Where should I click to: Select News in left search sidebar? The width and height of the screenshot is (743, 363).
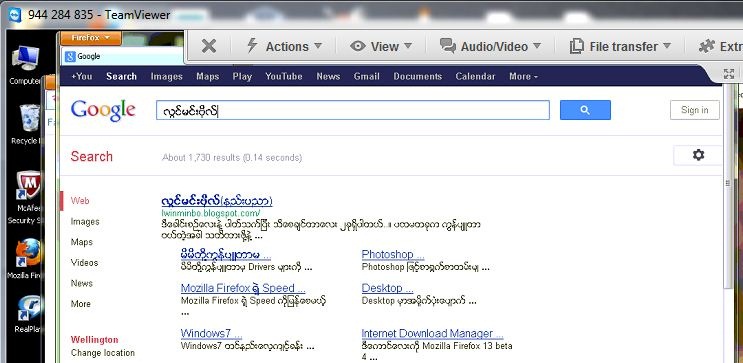tap(82, 283)
